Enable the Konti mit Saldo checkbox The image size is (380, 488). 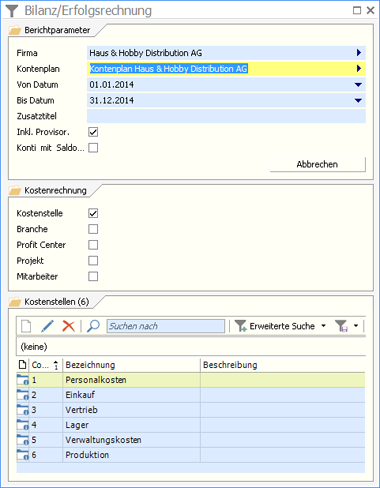point(93,148)
